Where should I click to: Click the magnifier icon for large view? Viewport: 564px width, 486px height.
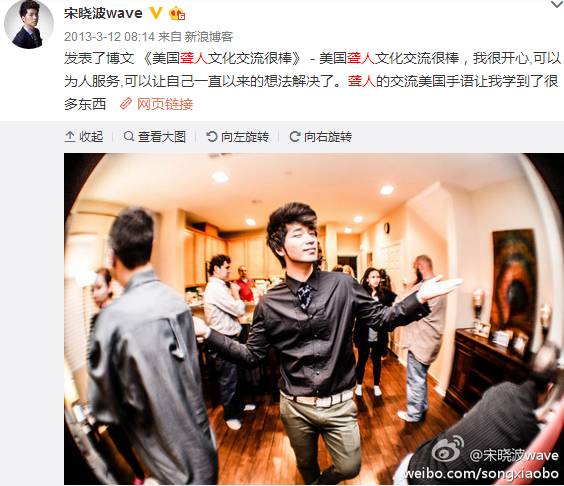pos(128,136)
